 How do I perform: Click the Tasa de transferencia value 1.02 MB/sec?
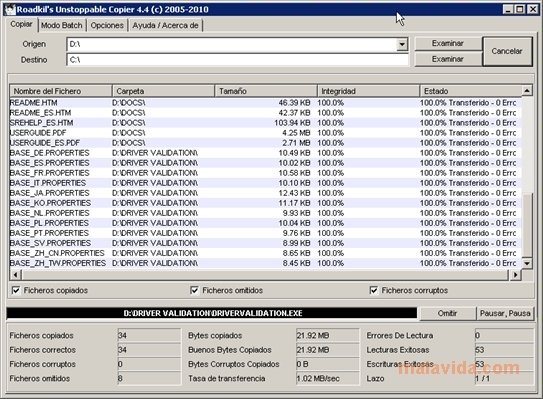coord(327,378)
